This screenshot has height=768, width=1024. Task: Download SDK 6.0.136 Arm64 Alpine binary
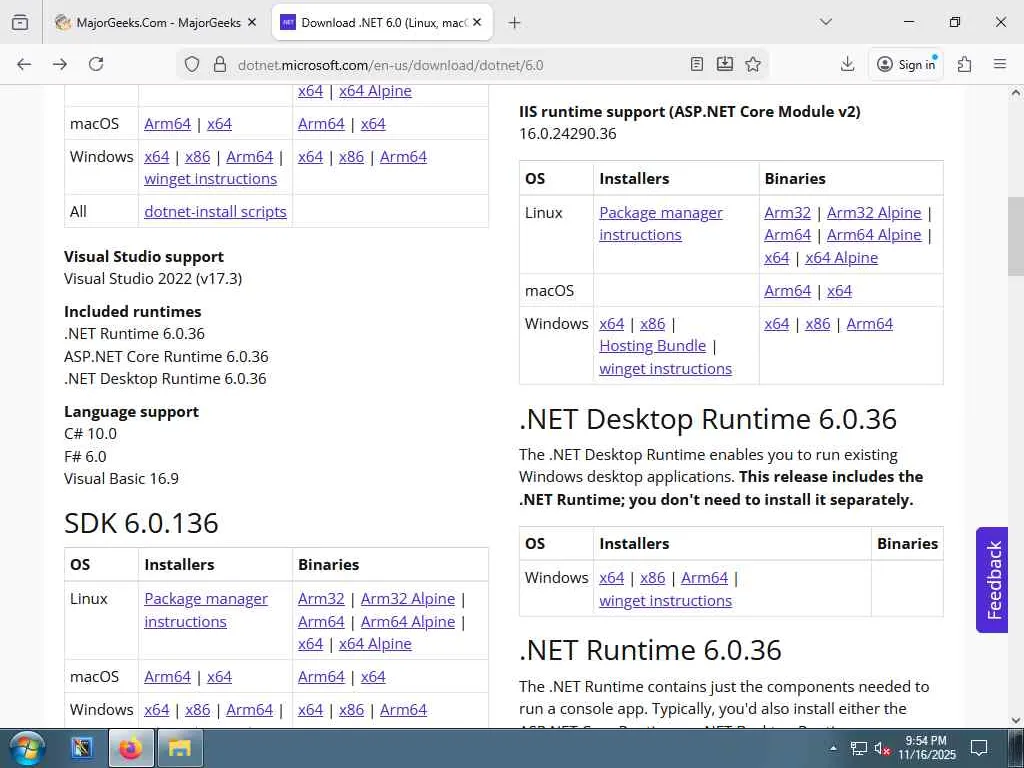(408, 621)
